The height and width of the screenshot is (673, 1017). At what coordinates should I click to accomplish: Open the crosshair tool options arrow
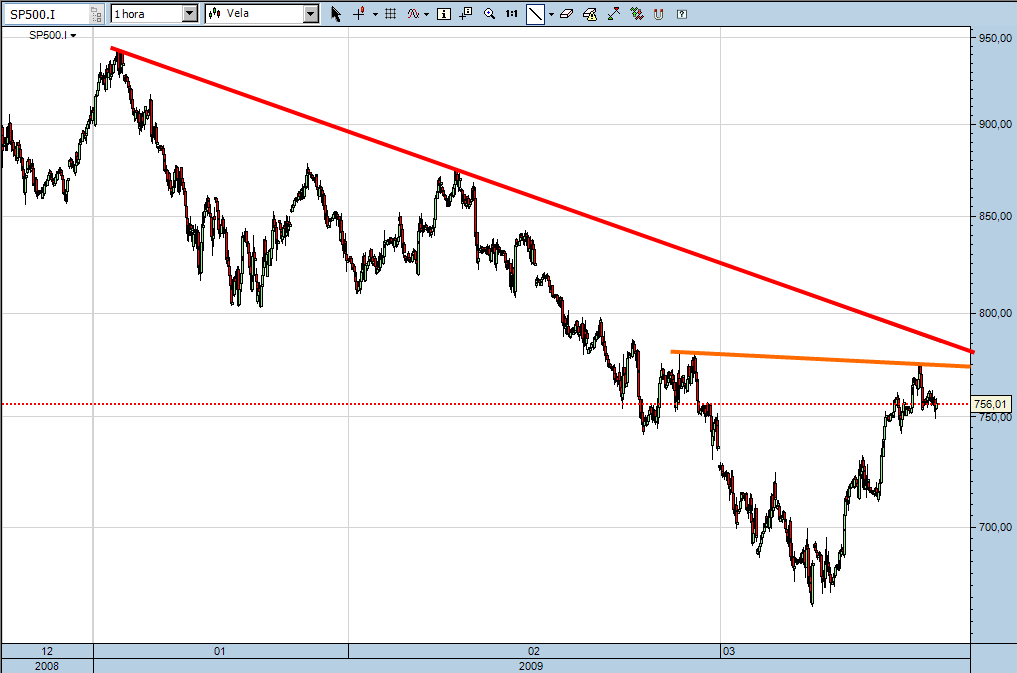(x=375, y=14)
